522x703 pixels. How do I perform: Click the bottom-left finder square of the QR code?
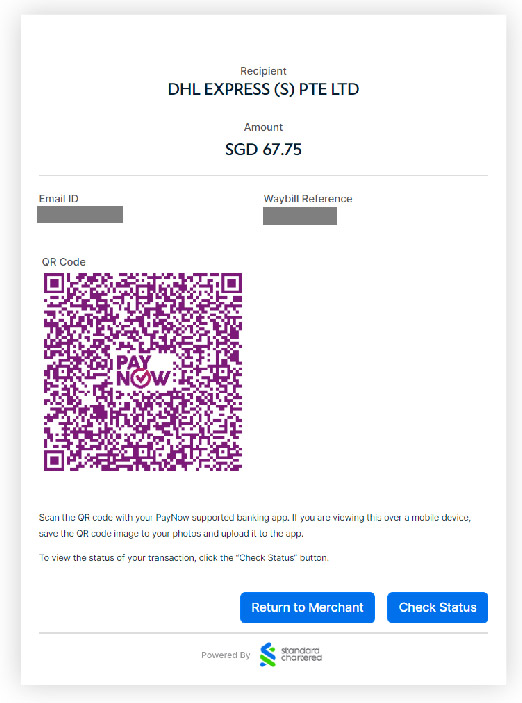[x=54, y=460]
